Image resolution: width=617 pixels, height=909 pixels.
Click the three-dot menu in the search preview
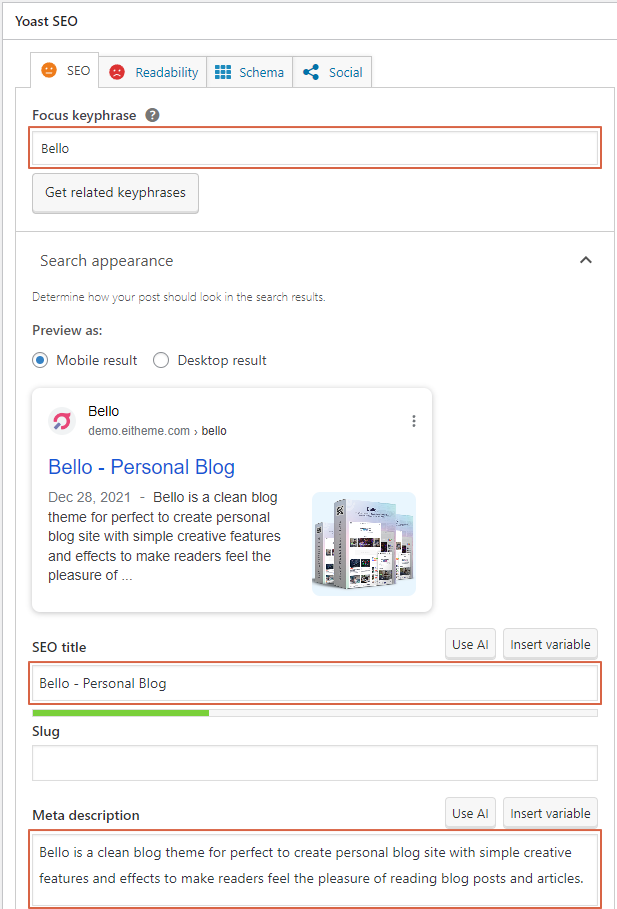pyautogui.click(x=413, y=421)
